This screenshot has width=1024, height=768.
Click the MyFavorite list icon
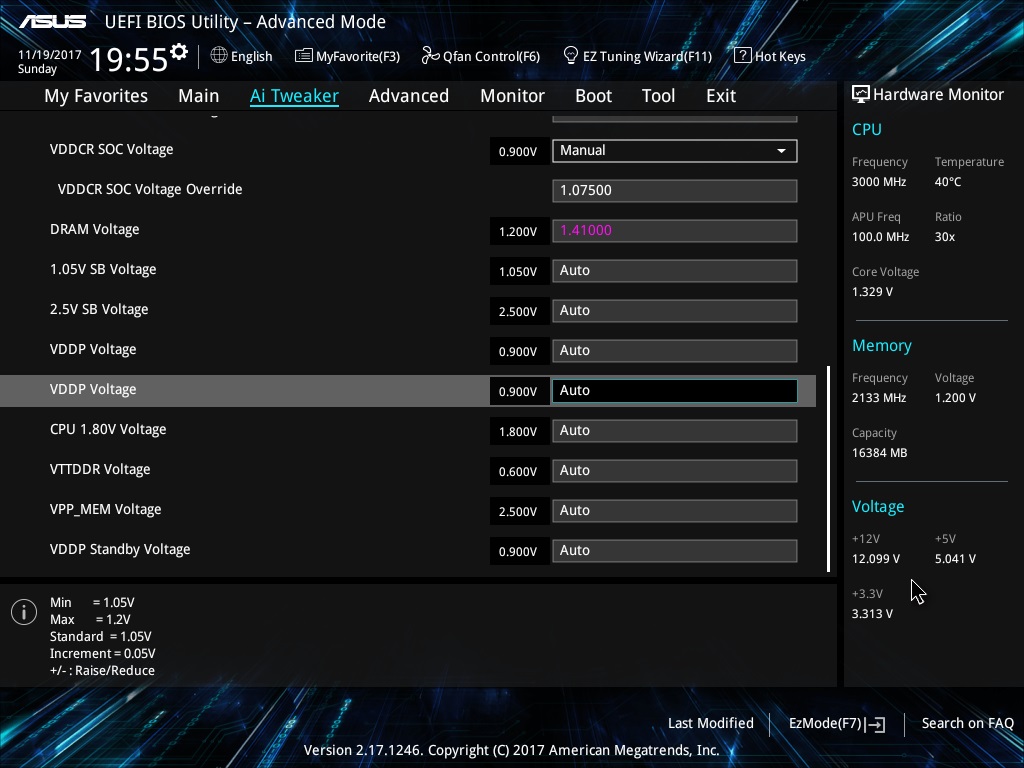point(304,56)
